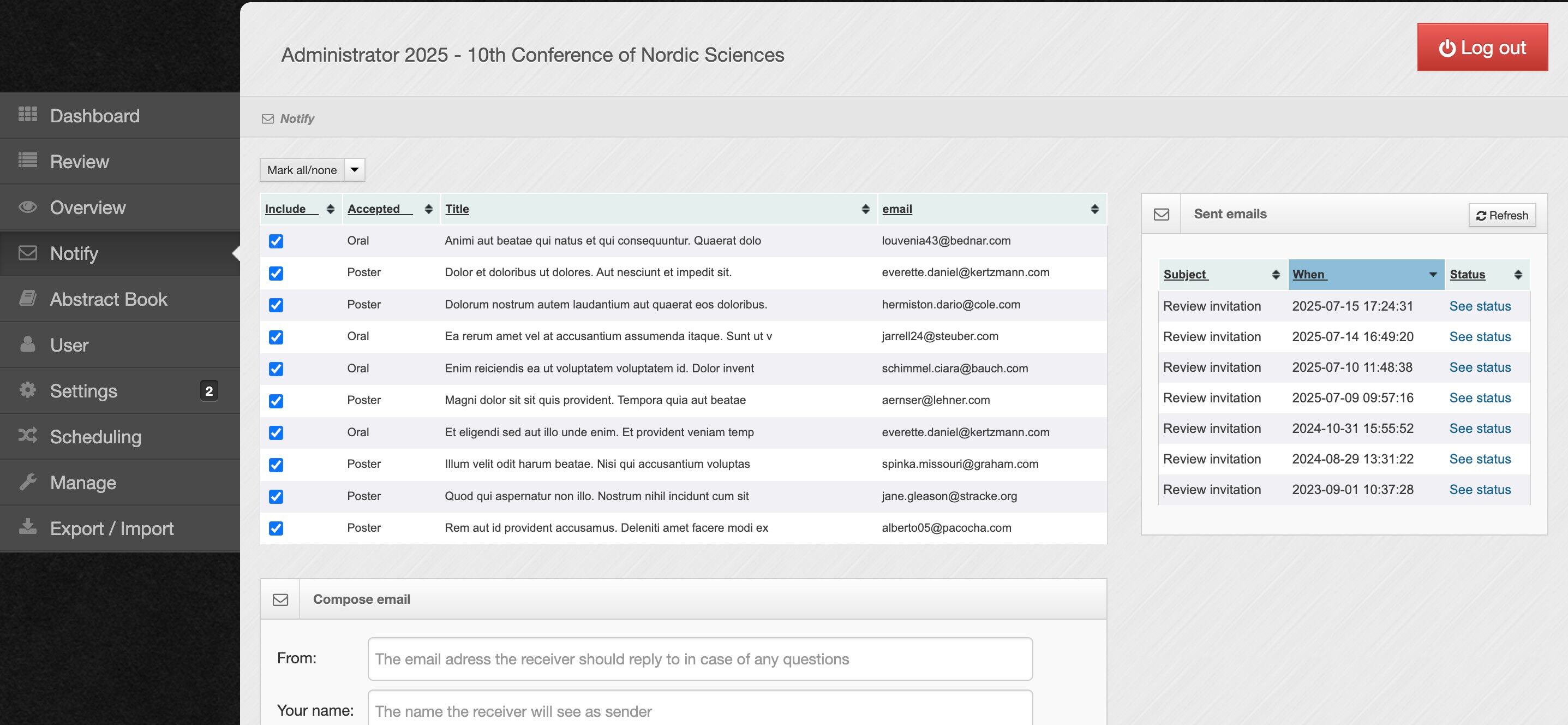Open the Mark all/none dropdown arrow
The width and height of the screenshot is (1568, 725).
coord(354,170)
